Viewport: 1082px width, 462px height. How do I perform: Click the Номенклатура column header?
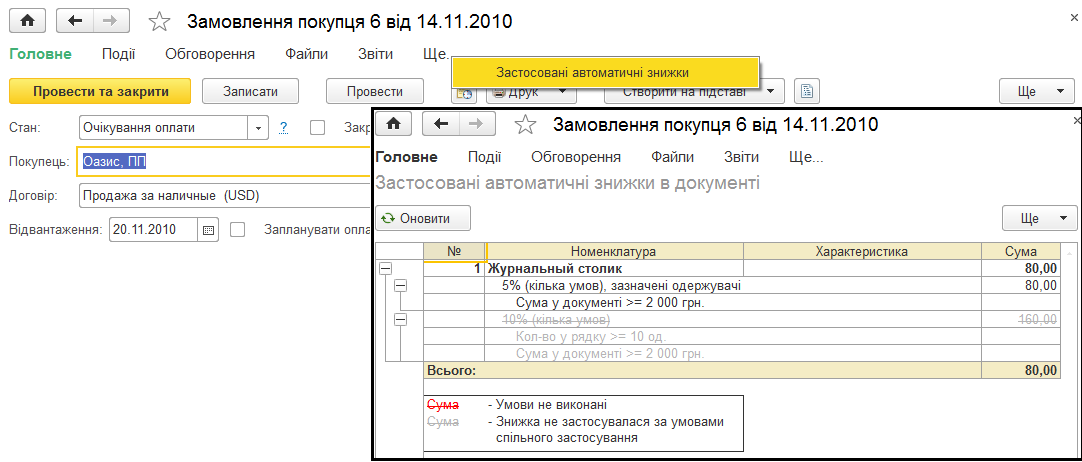point(614,251)
